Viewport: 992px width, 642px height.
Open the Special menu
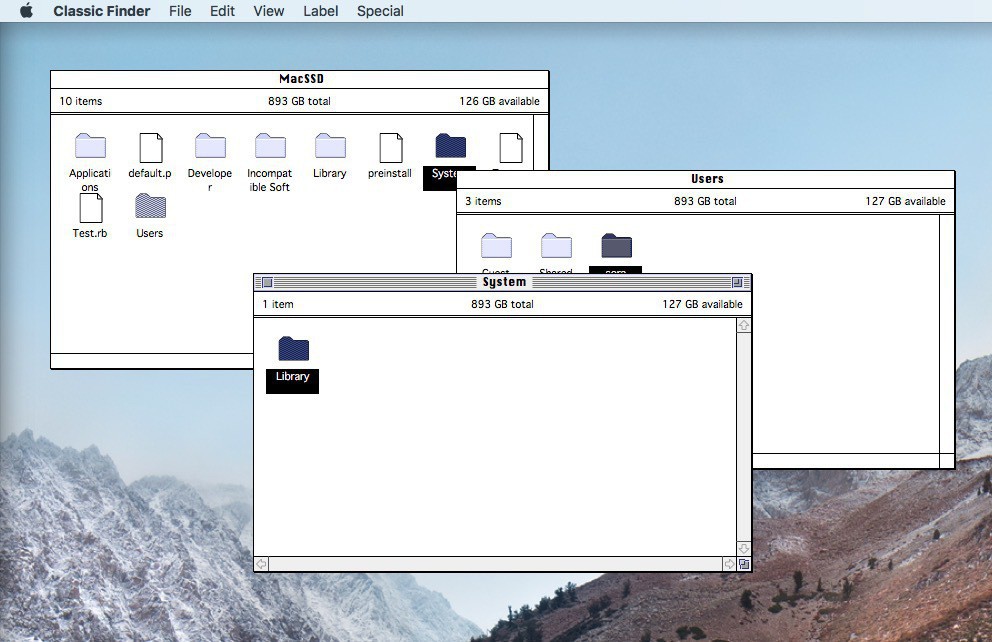pyautogui.click(x=380, y=11)
